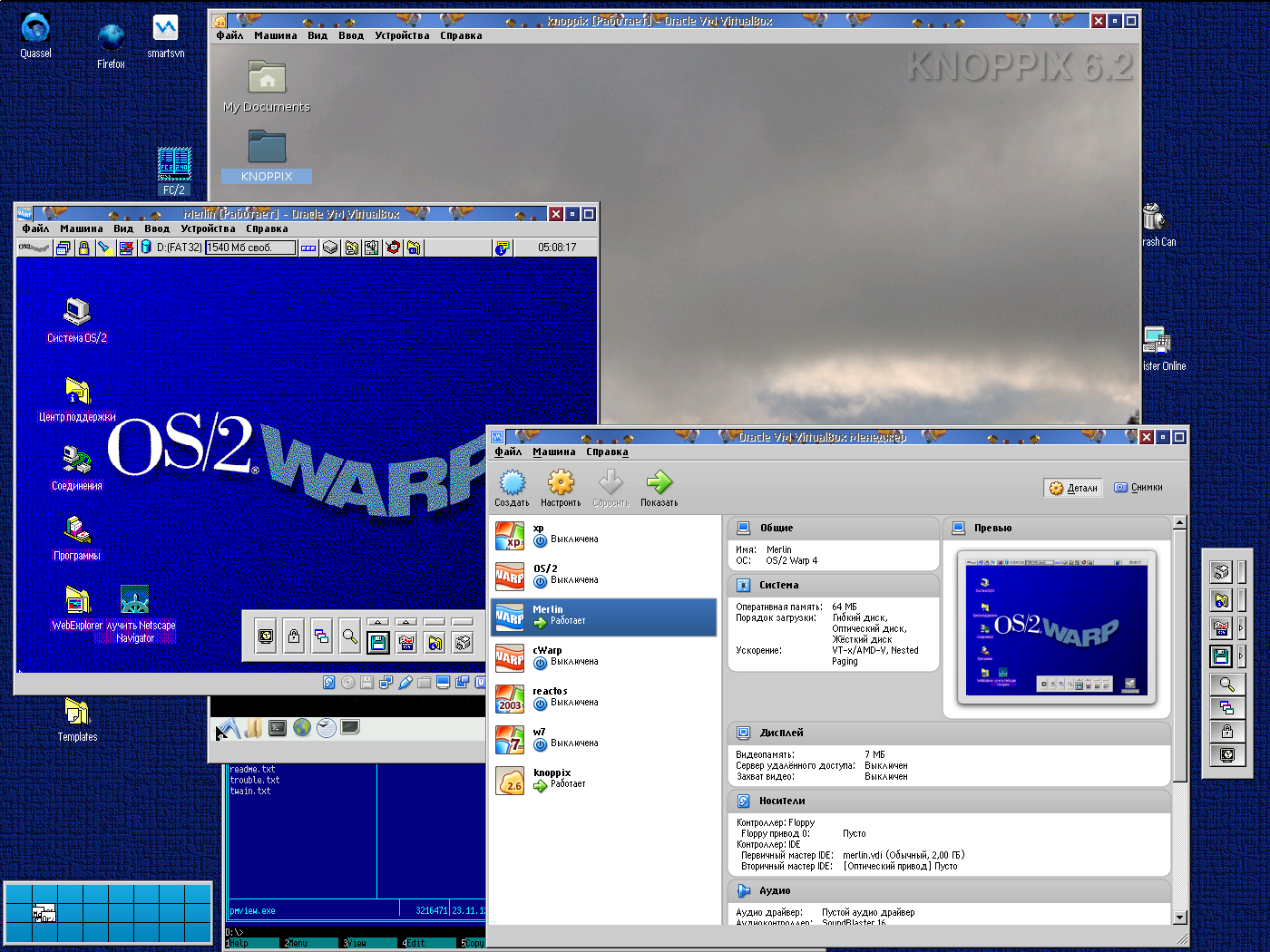
Task: Click the shutdown monitor icon in Merlin LaunchPad
Action: pos(266,637)
